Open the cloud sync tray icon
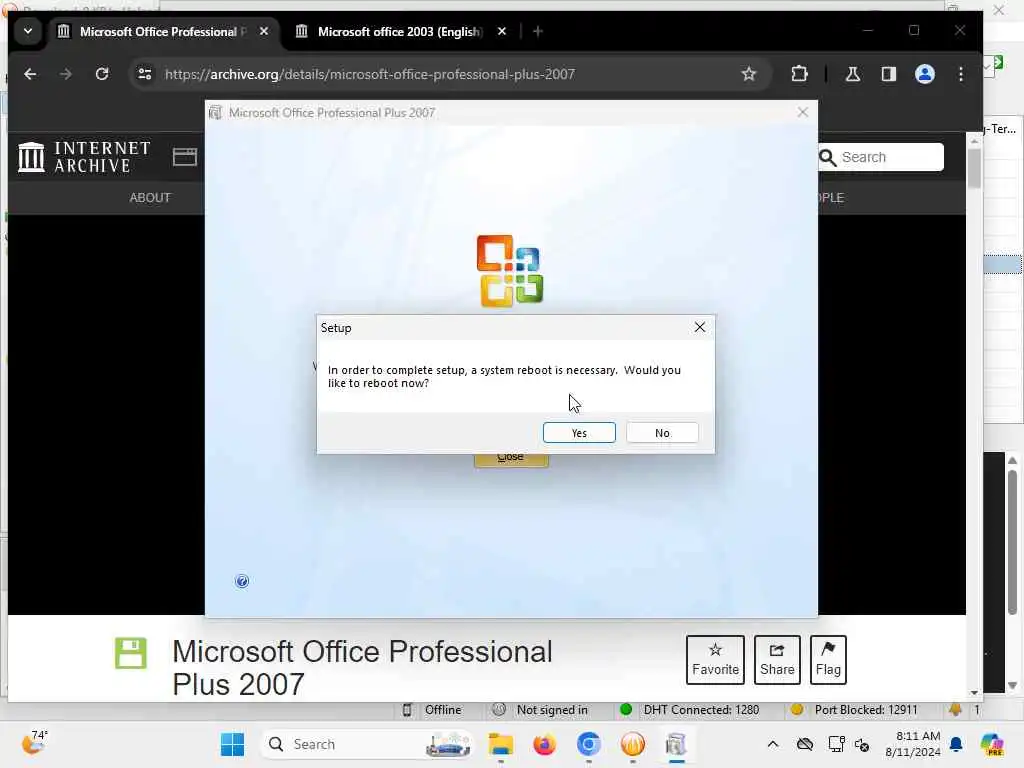The height and width of the screenshot is (768, 1024). click(805, 744)
